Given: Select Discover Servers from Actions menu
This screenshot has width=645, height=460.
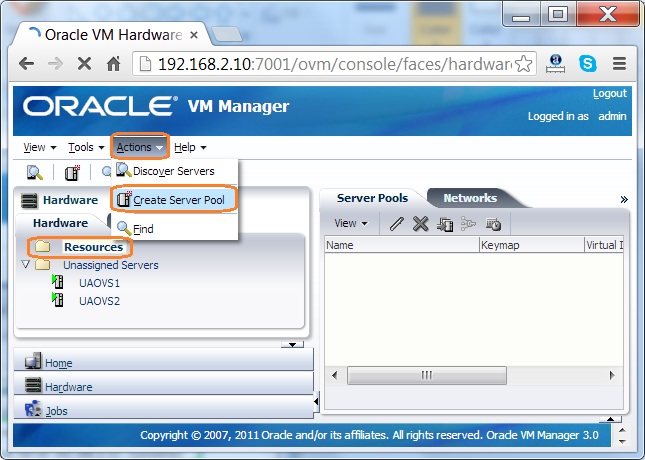Looking at the screenshot, I should click(x=174, y=171).
